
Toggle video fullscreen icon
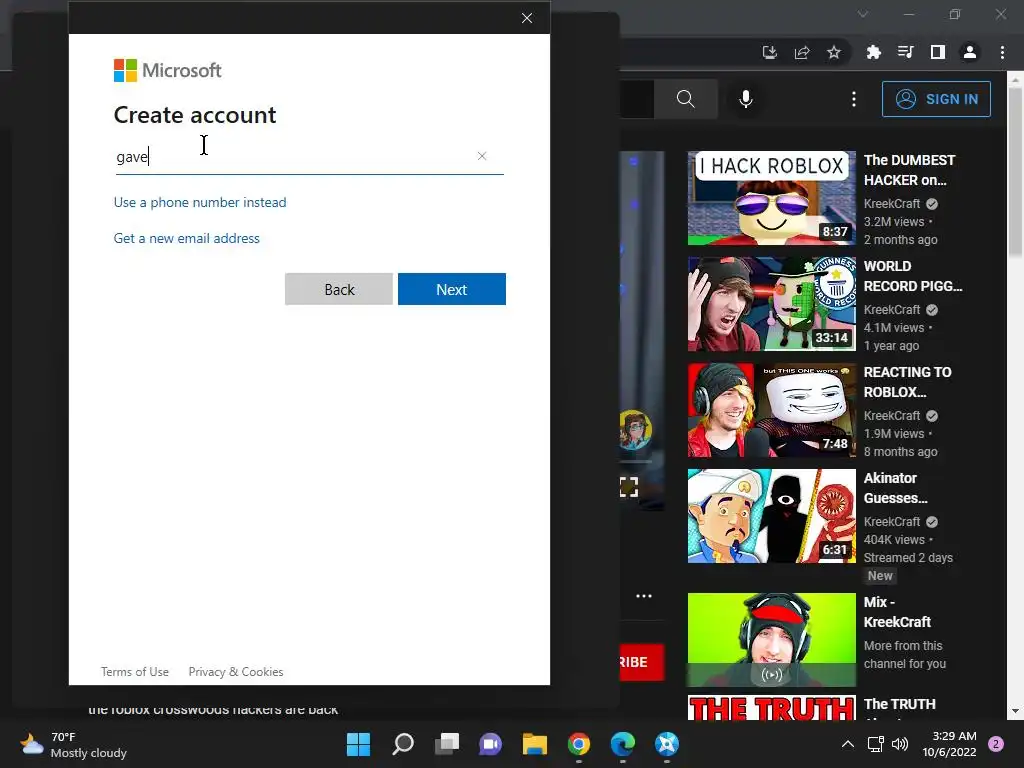[x=629, y=487]
